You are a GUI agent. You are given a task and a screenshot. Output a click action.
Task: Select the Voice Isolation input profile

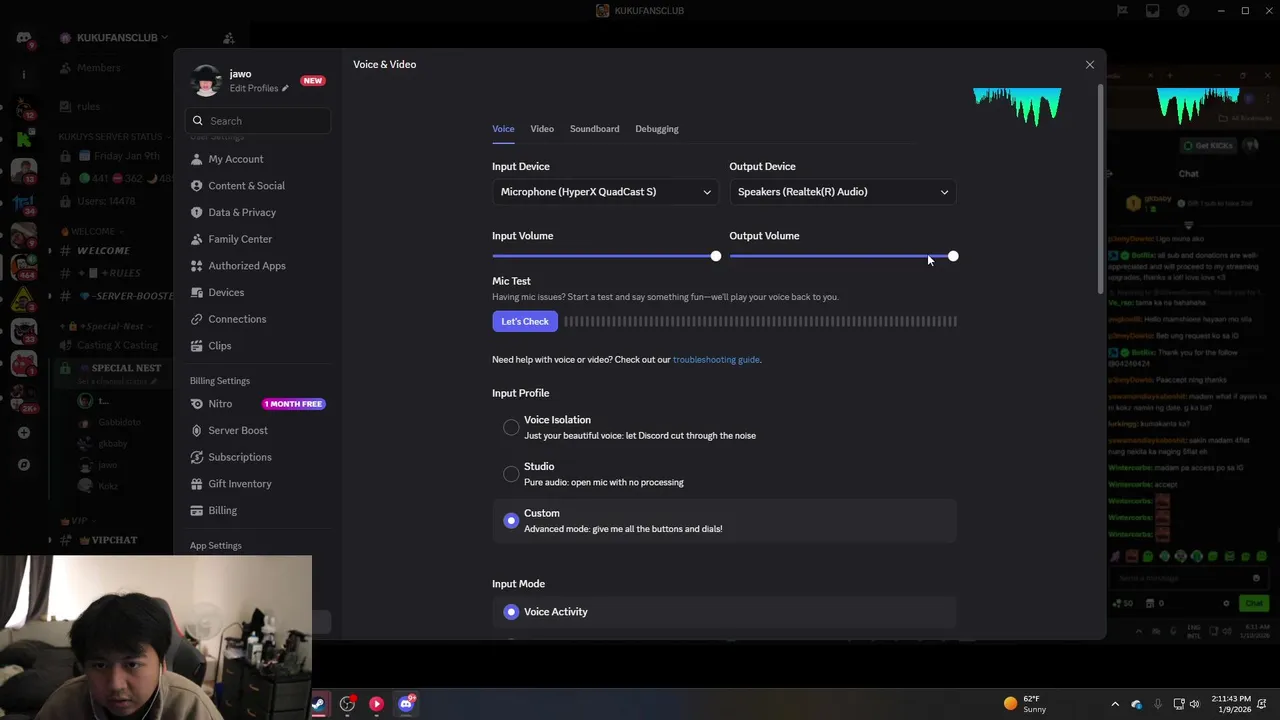pyautogui.click(x=511, y=428)
